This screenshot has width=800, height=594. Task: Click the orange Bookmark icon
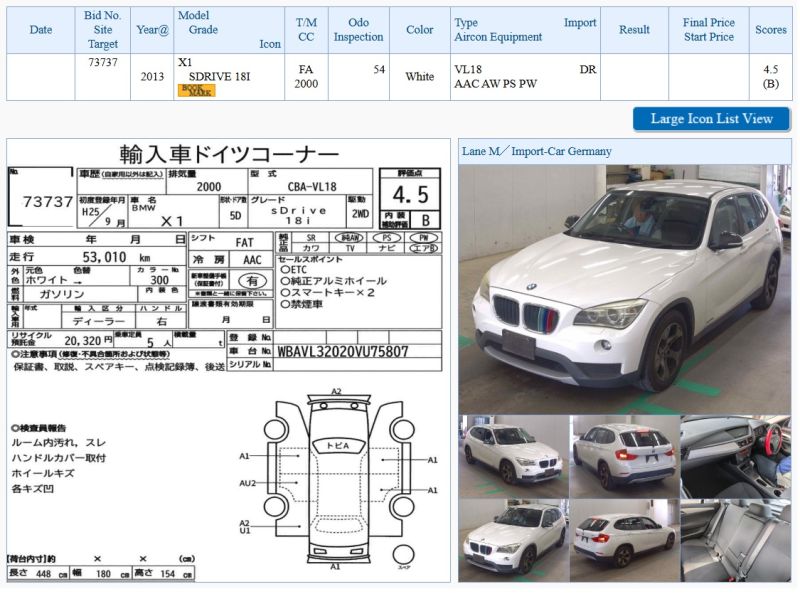tap(196, 90)
